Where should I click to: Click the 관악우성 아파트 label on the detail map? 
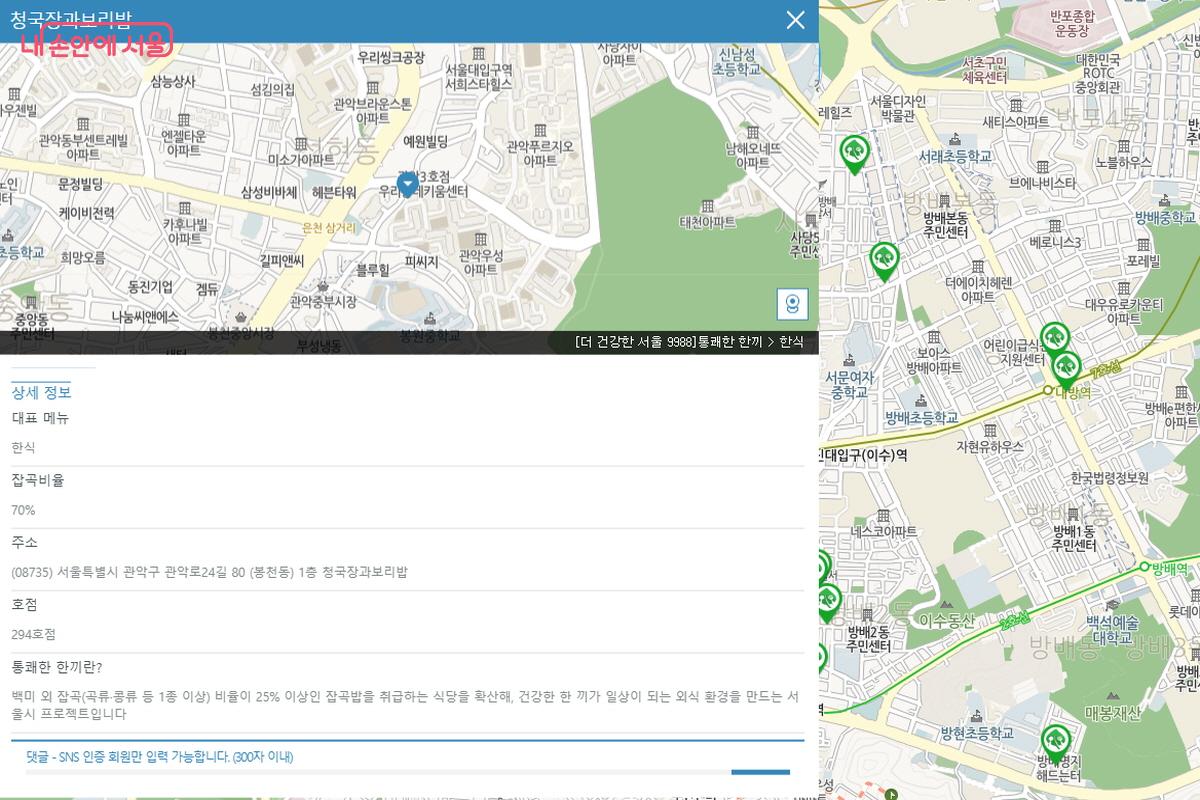[479, 262]
